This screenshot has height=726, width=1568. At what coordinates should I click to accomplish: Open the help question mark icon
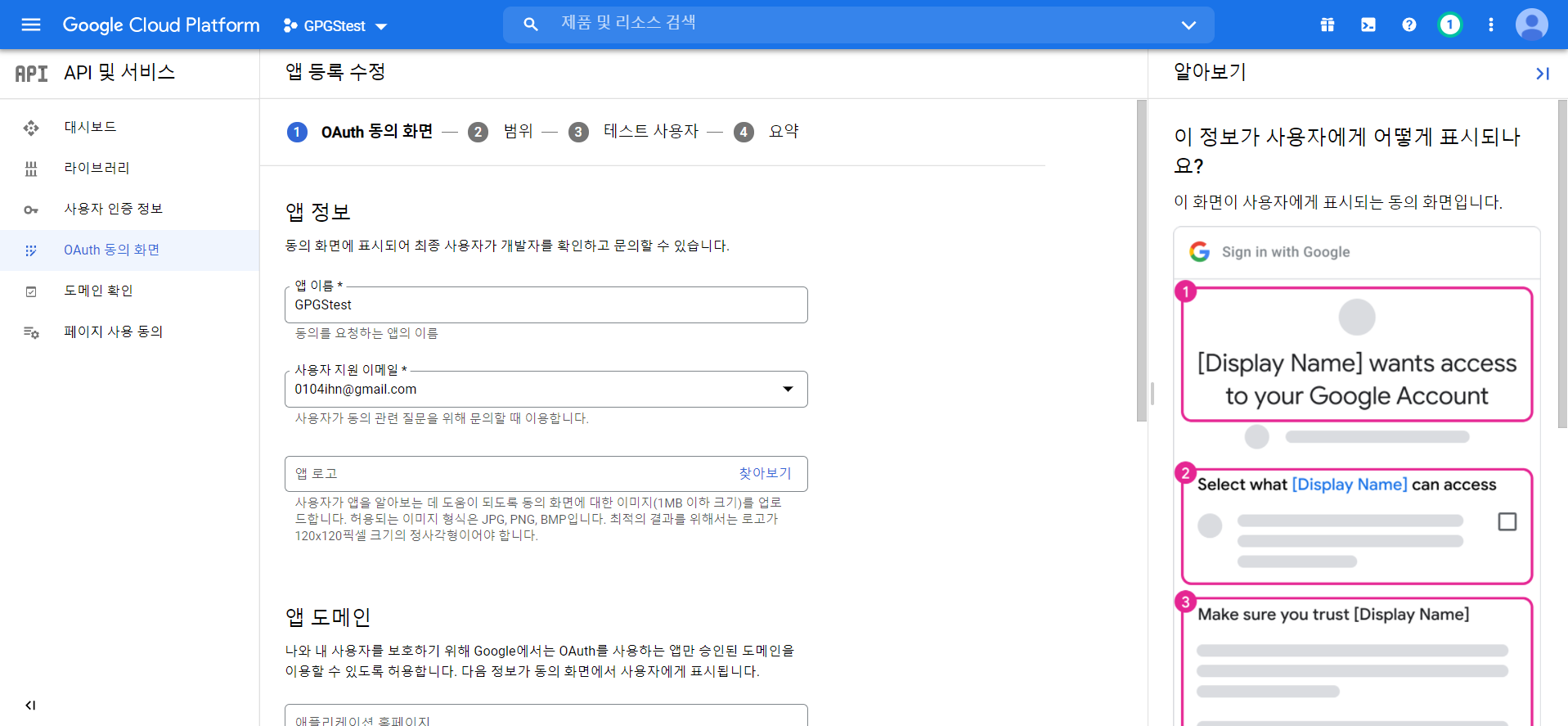1409,25
